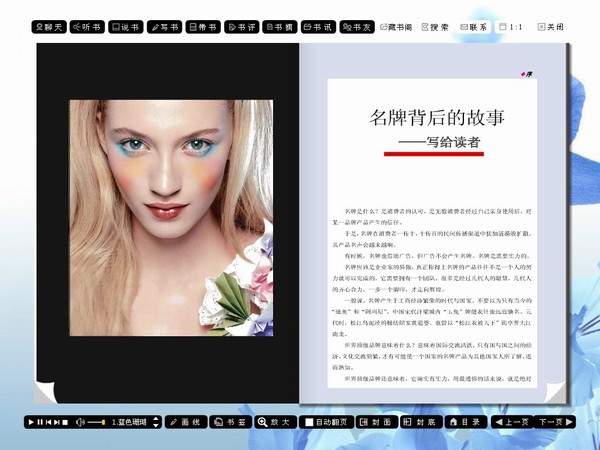
Task: Click the curled corner of right page
Action: point(555,392)
